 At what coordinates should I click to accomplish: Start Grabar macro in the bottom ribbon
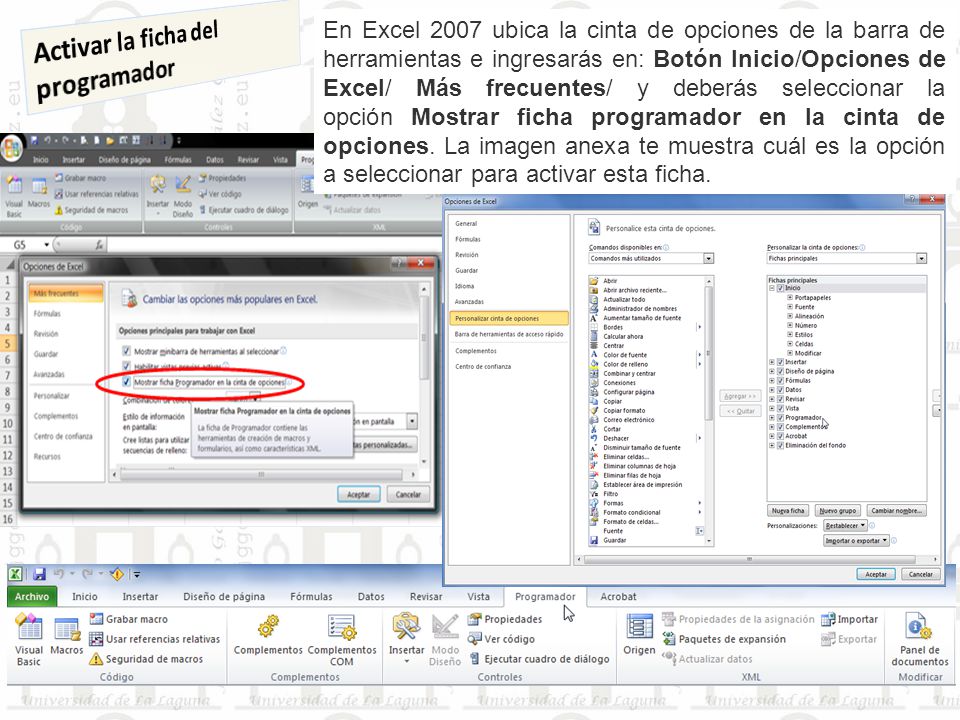click(x=129, y=619)
